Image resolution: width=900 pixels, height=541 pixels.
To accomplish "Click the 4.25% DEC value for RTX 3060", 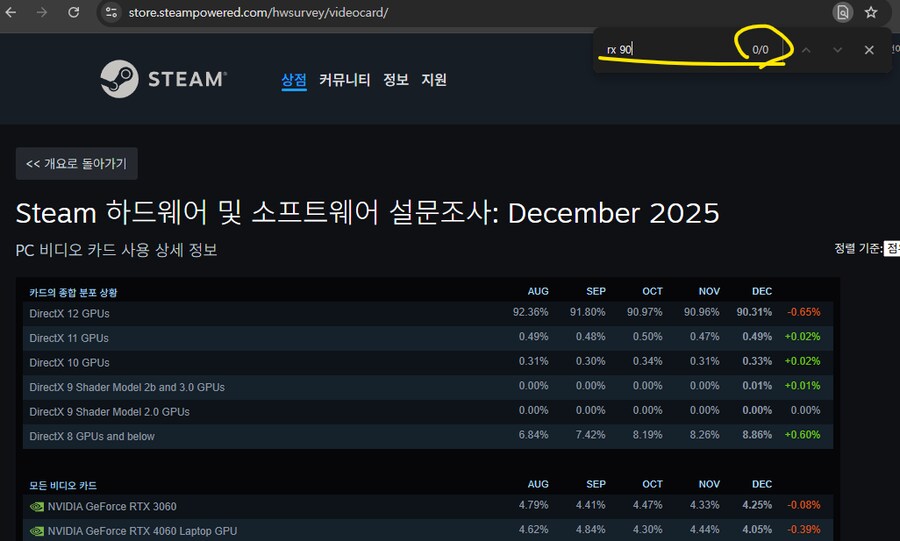I will (x=757, y=505).
